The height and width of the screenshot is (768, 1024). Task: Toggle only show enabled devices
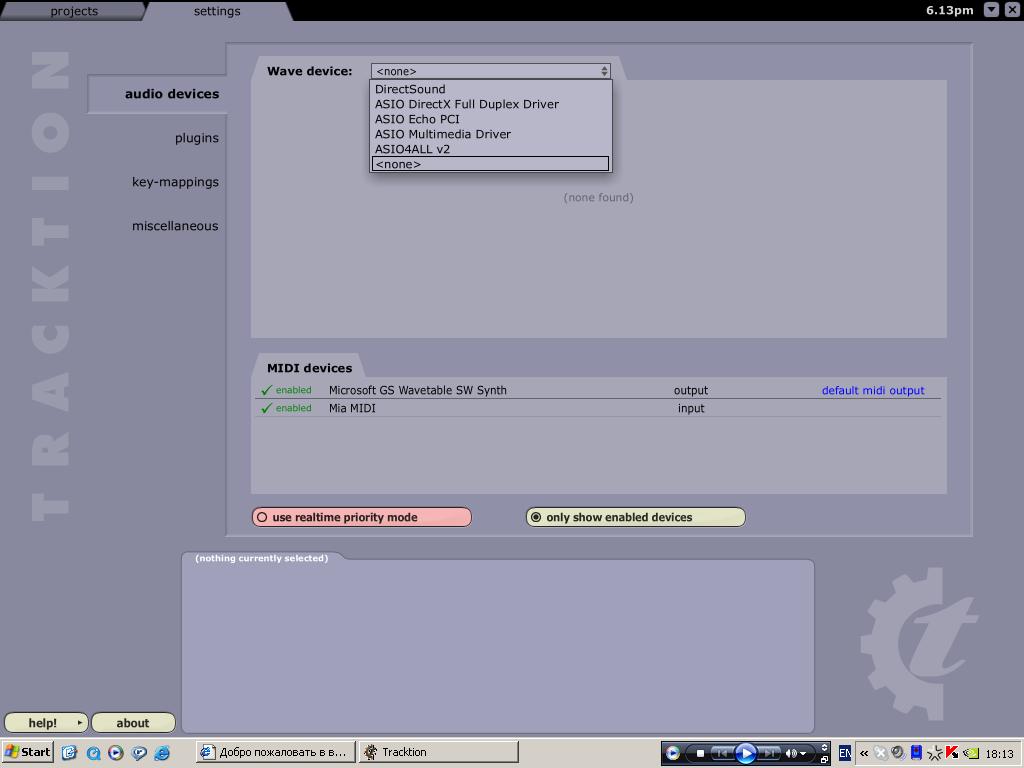(x=635, y=517)
